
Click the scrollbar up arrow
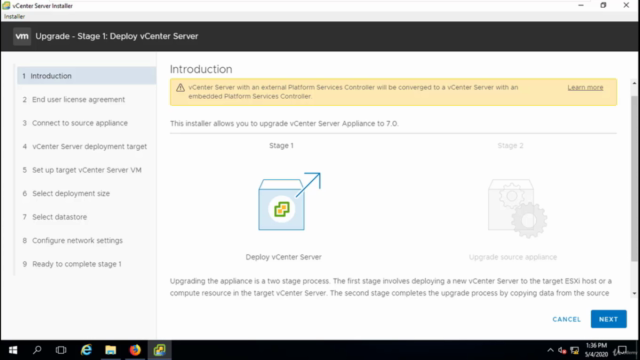(x=634, y=83)
